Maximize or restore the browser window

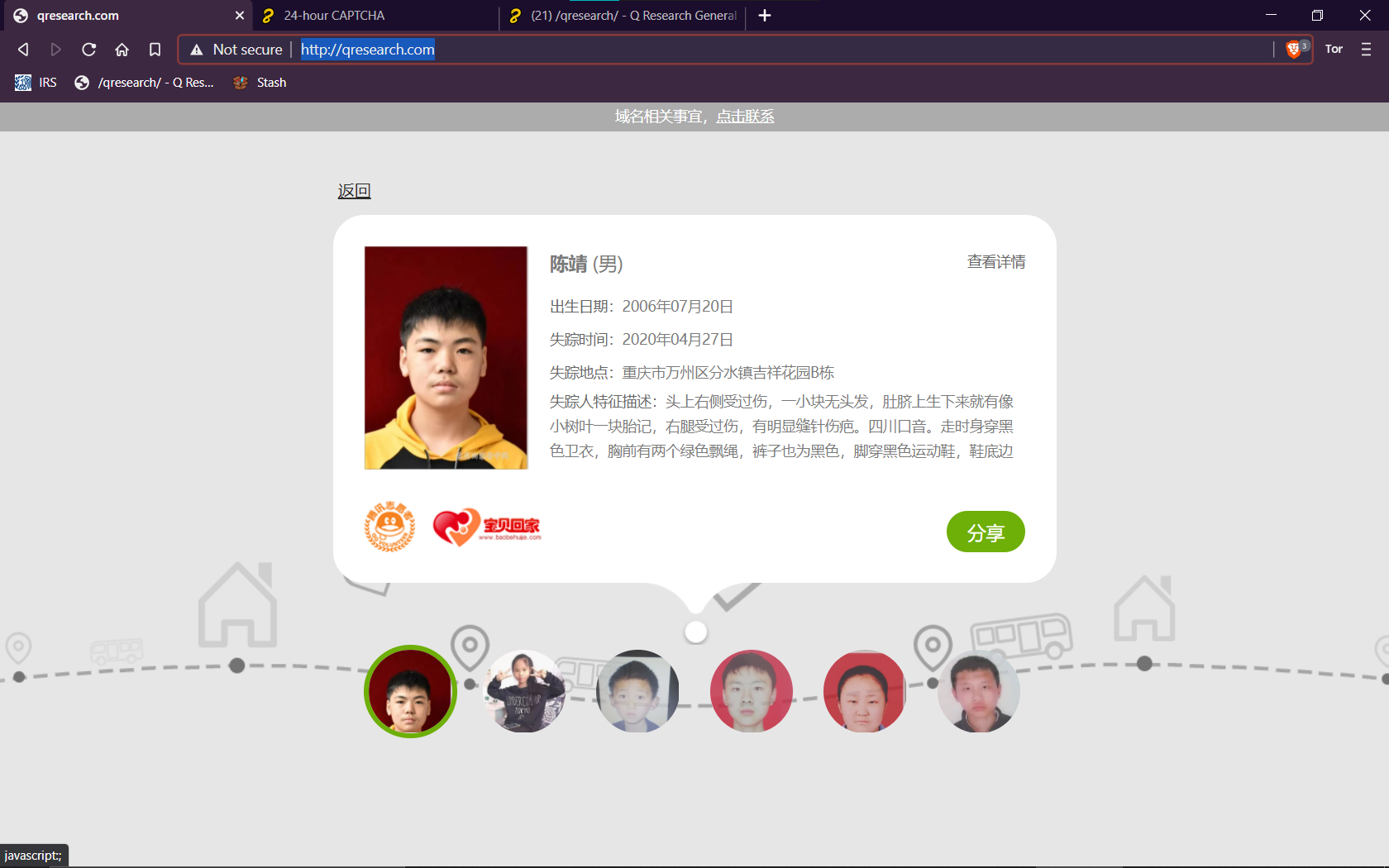coord(1317,16)
